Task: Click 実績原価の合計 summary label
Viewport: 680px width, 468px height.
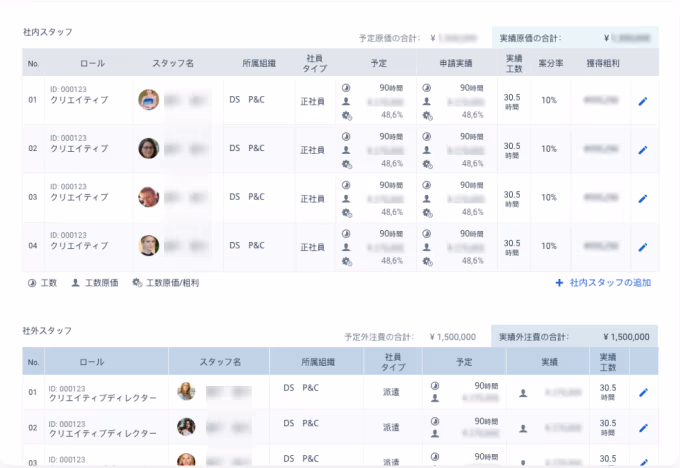Action: coord(530,38)
